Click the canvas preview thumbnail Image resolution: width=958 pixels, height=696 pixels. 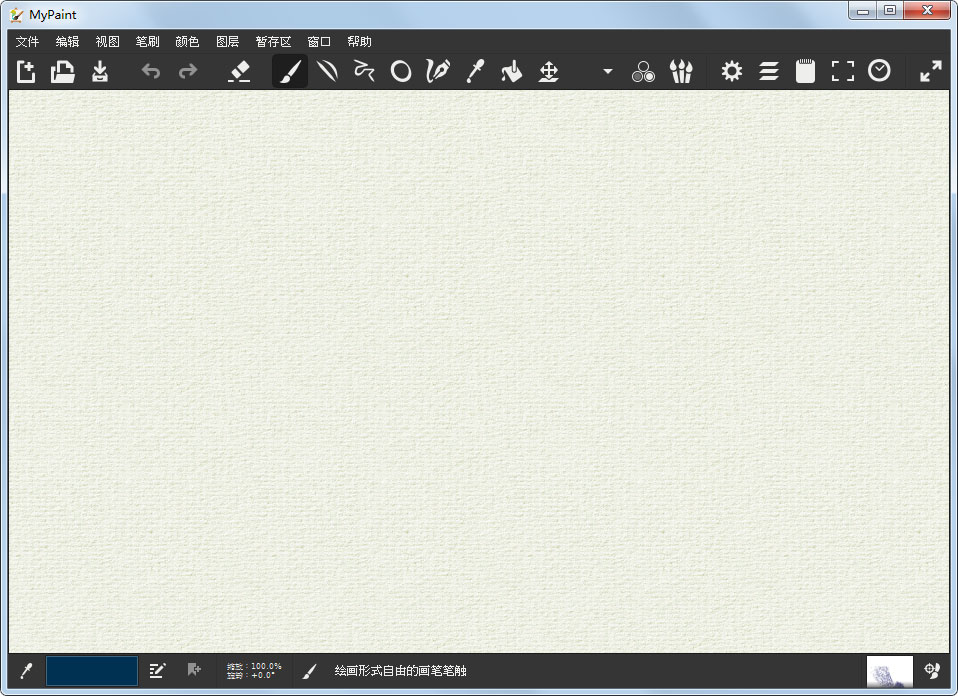click(x=889, y=671)
